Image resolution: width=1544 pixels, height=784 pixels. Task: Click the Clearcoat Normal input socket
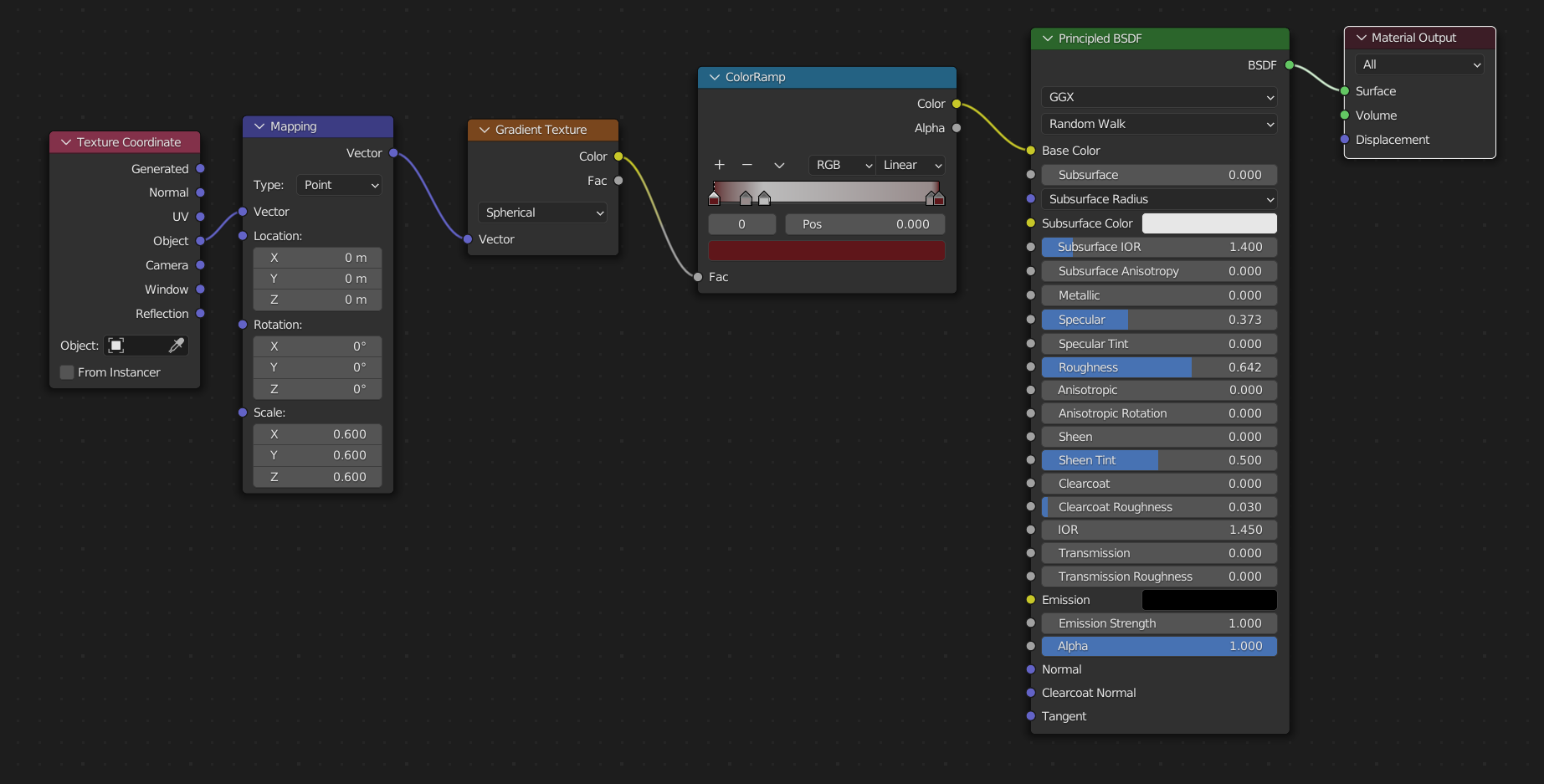[1031, 693]
